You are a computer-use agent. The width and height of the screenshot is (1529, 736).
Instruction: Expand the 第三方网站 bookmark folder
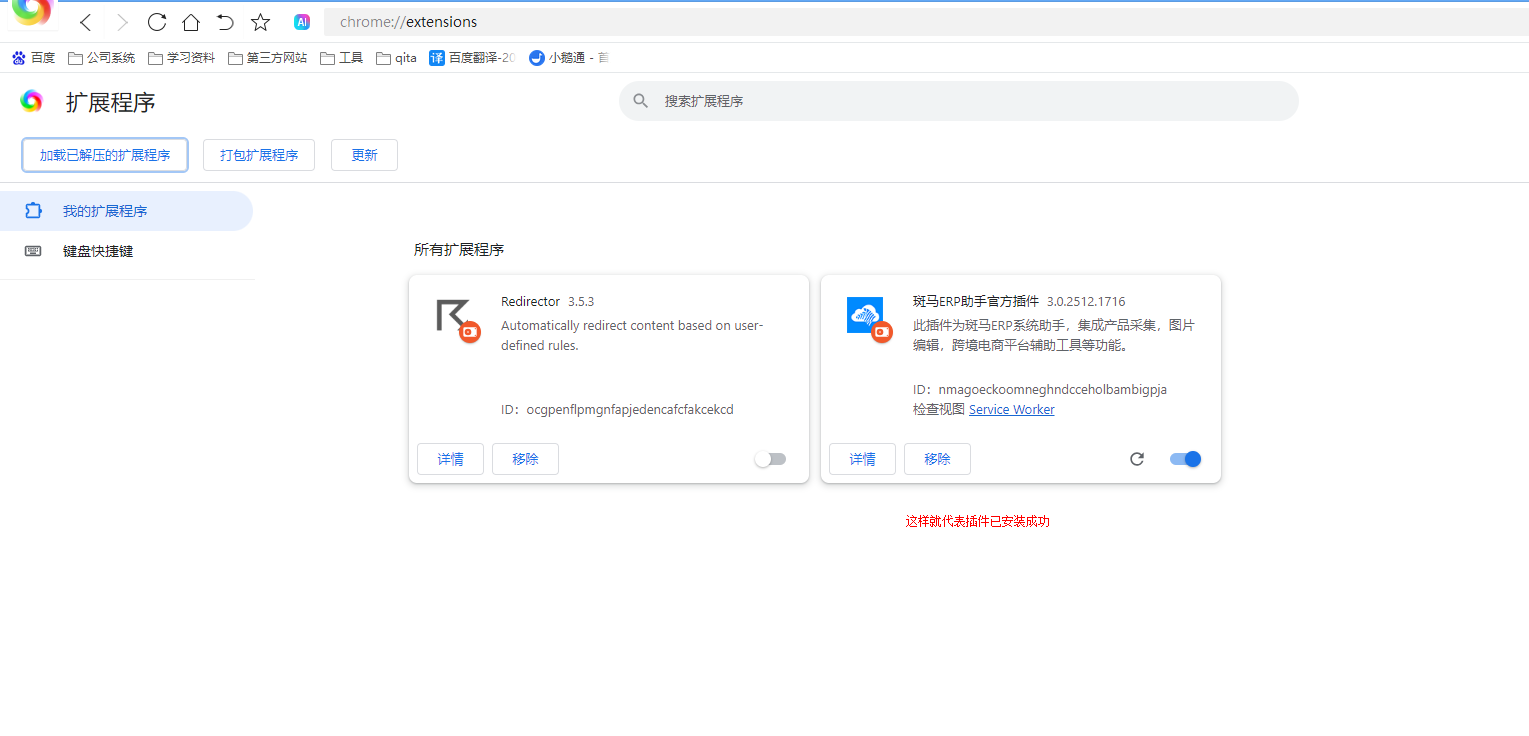(x=267, y=58)
